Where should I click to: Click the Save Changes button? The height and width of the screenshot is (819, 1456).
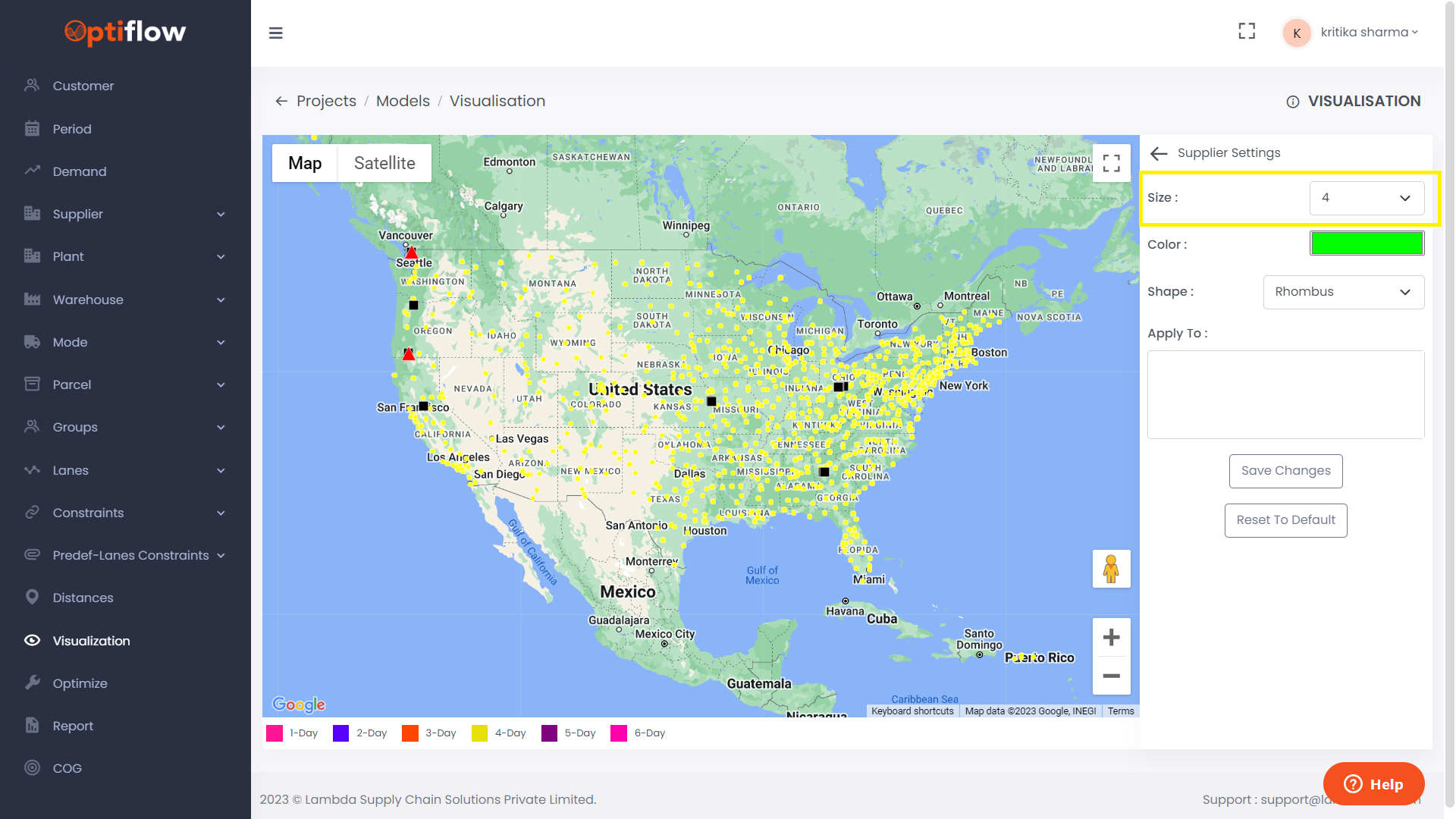[1285, 471]
